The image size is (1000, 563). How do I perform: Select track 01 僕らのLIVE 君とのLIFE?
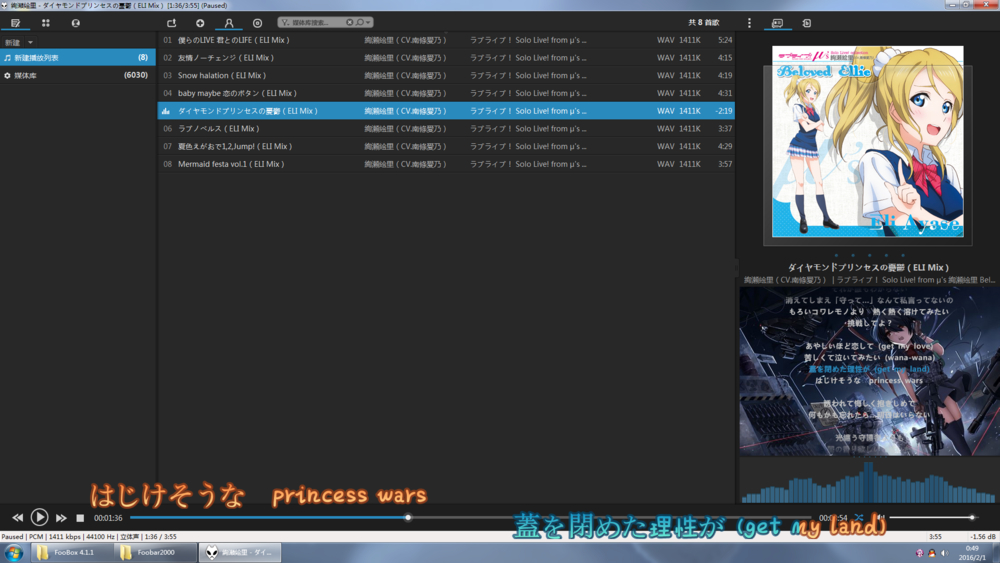446,40
